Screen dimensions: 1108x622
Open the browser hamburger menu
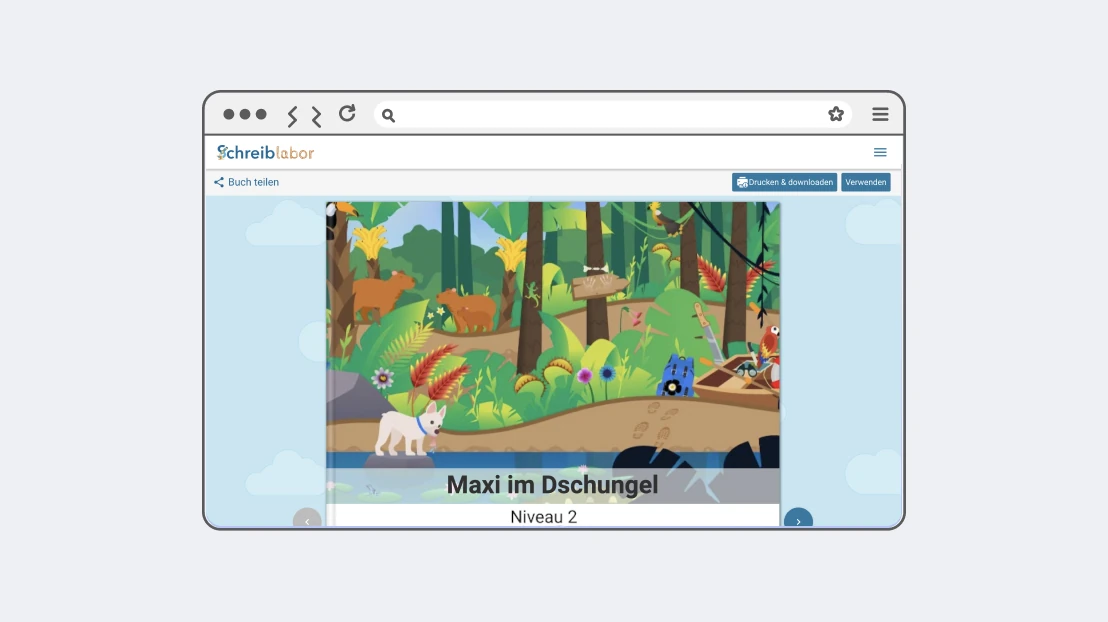point(880,114)
